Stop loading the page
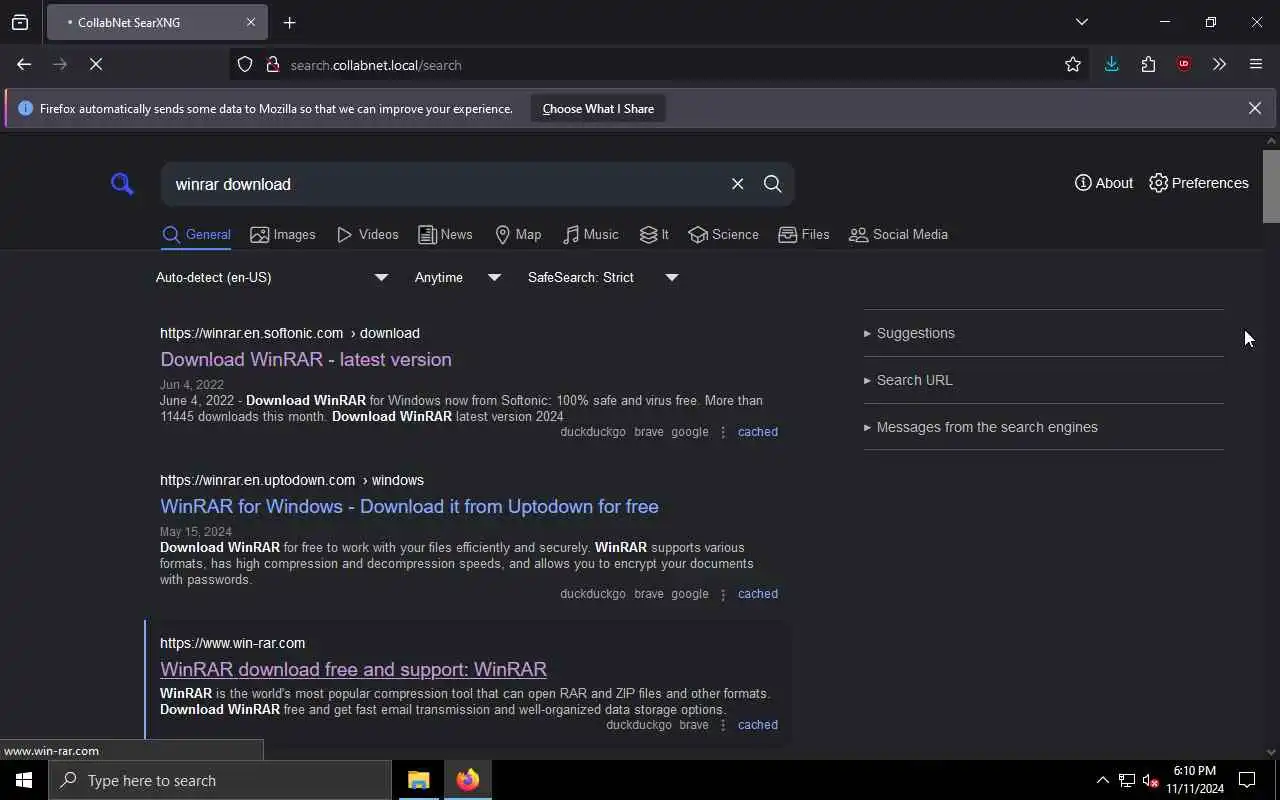The width and height of the screenshot is (1280, 800). click(96, 64)
